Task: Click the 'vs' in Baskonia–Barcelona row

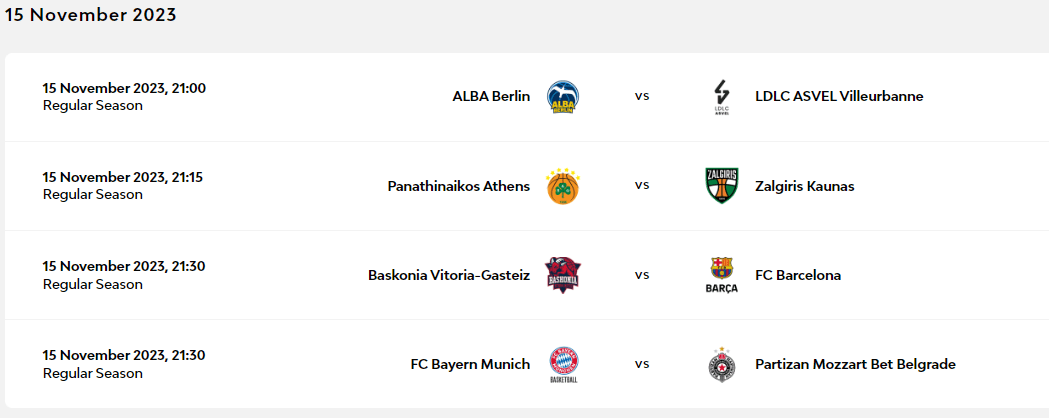Action: tap(642, 275)
